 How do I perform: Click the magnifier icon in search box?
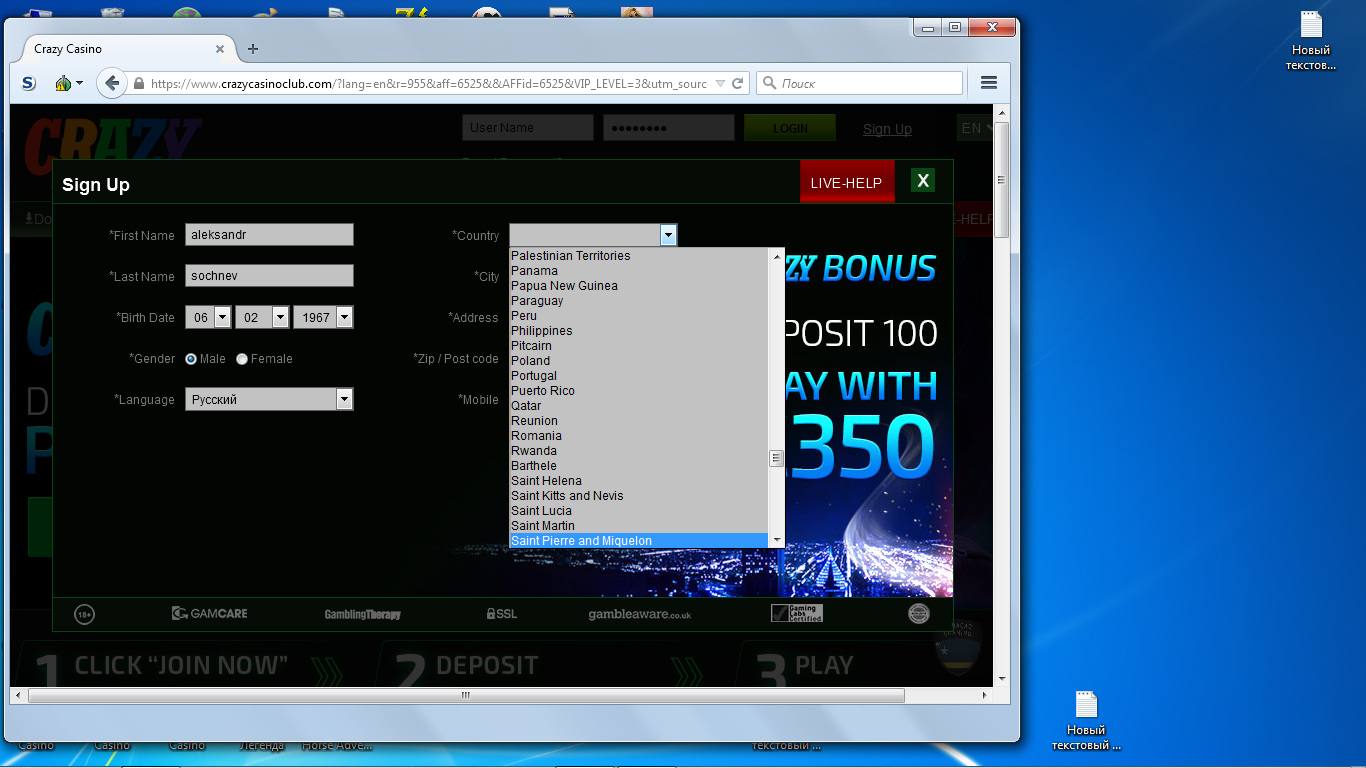point(770,83)
